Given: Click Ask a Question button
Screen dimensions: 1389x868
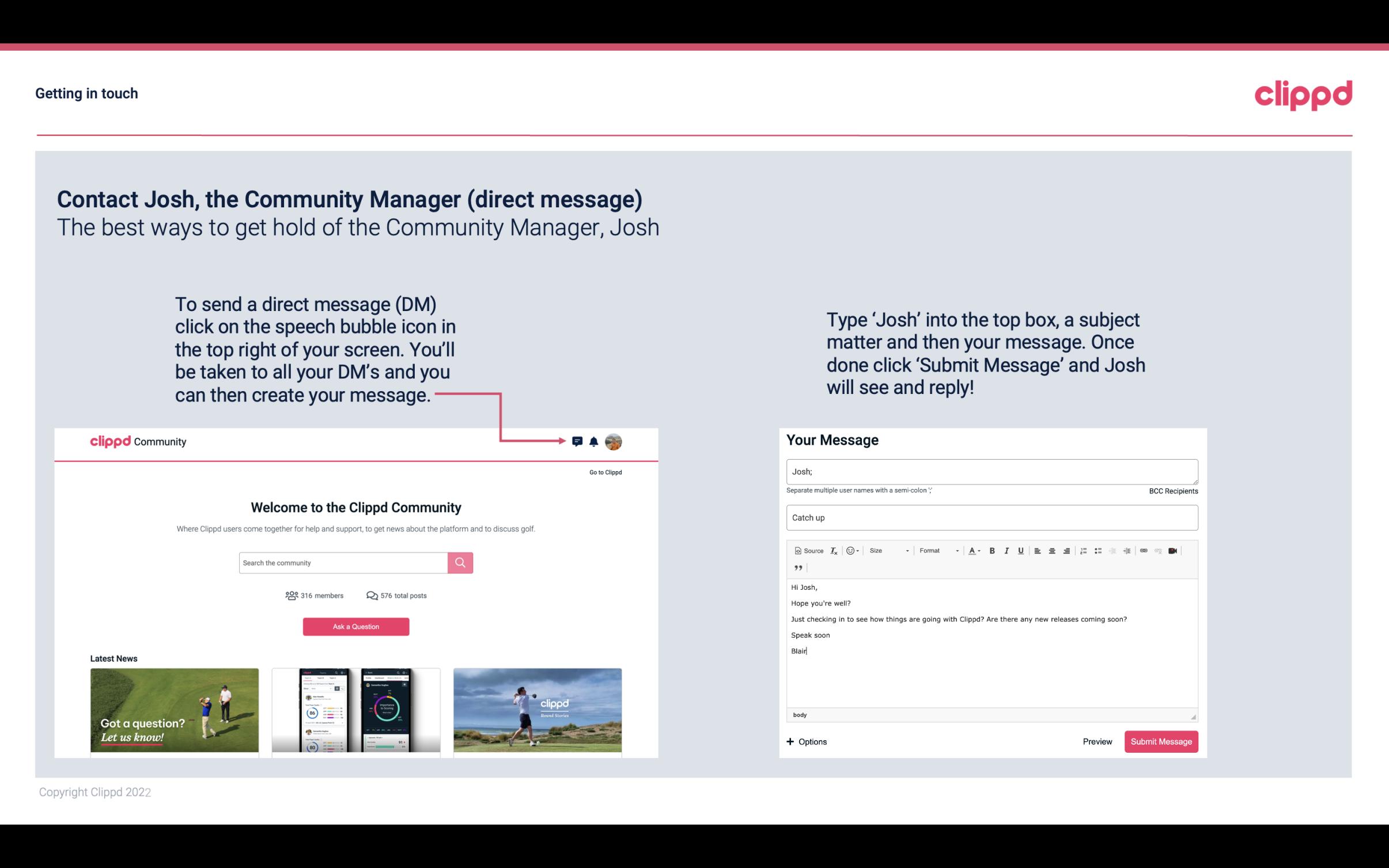Looking at the screenshot, I should coord(356,626).
